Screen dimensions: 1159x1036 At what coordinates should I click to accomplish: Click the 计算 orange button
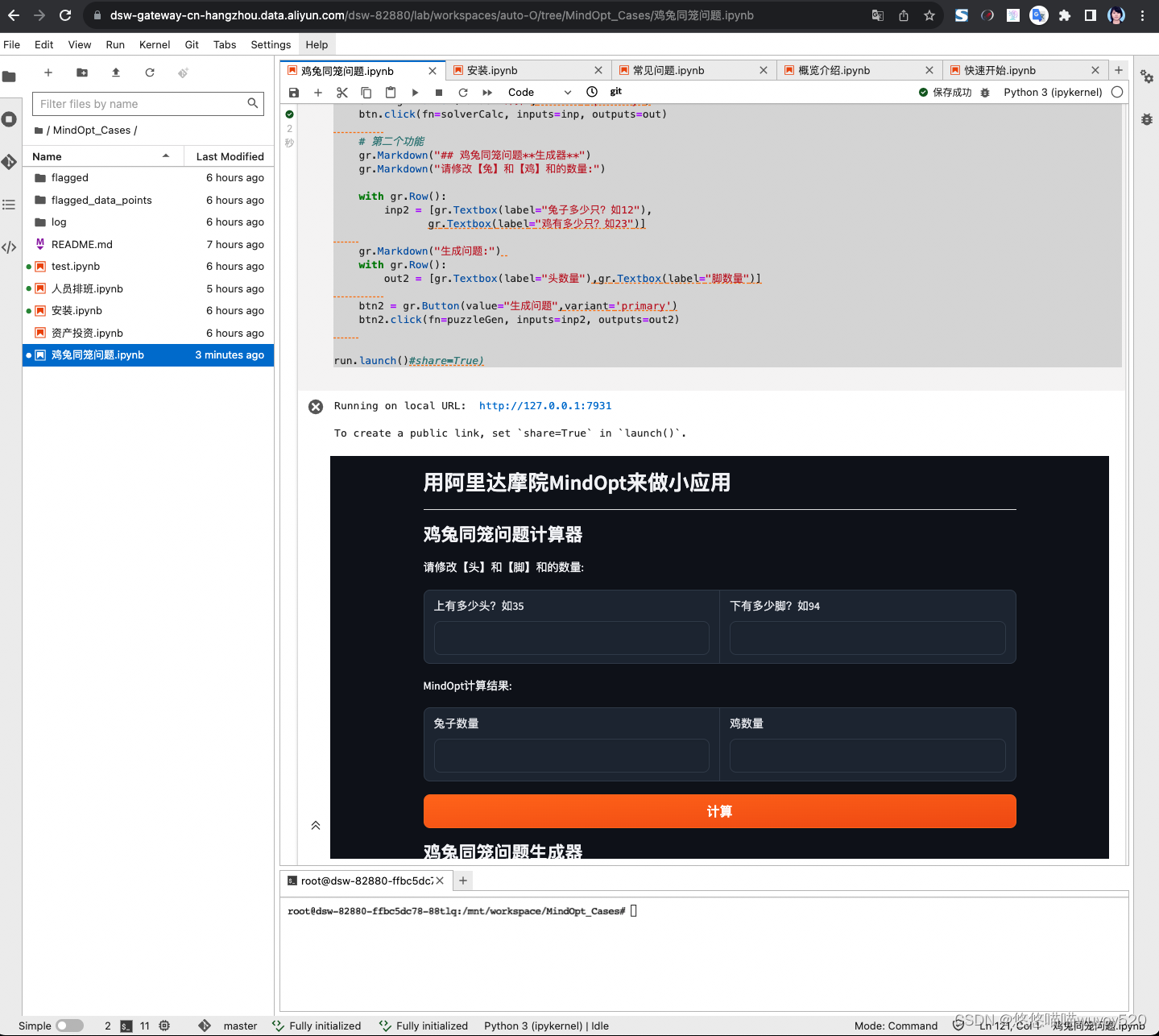(719, 811)
